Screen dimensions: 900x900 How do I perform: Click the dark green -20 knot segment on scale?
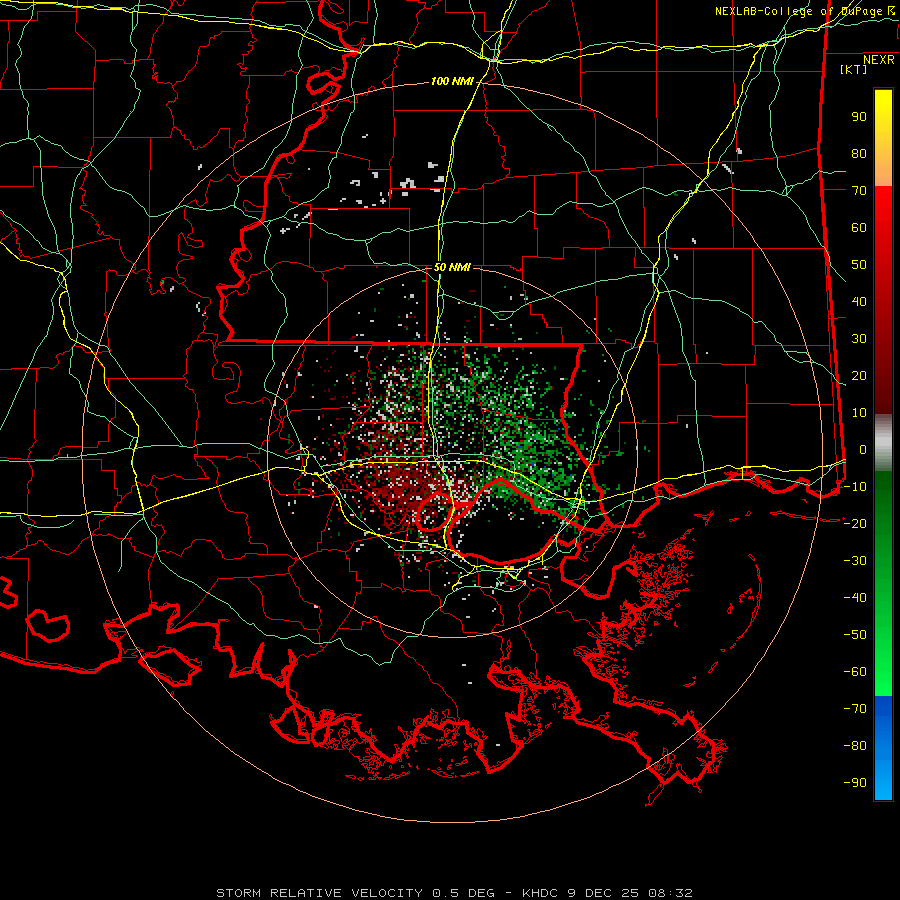coord(883,523)
